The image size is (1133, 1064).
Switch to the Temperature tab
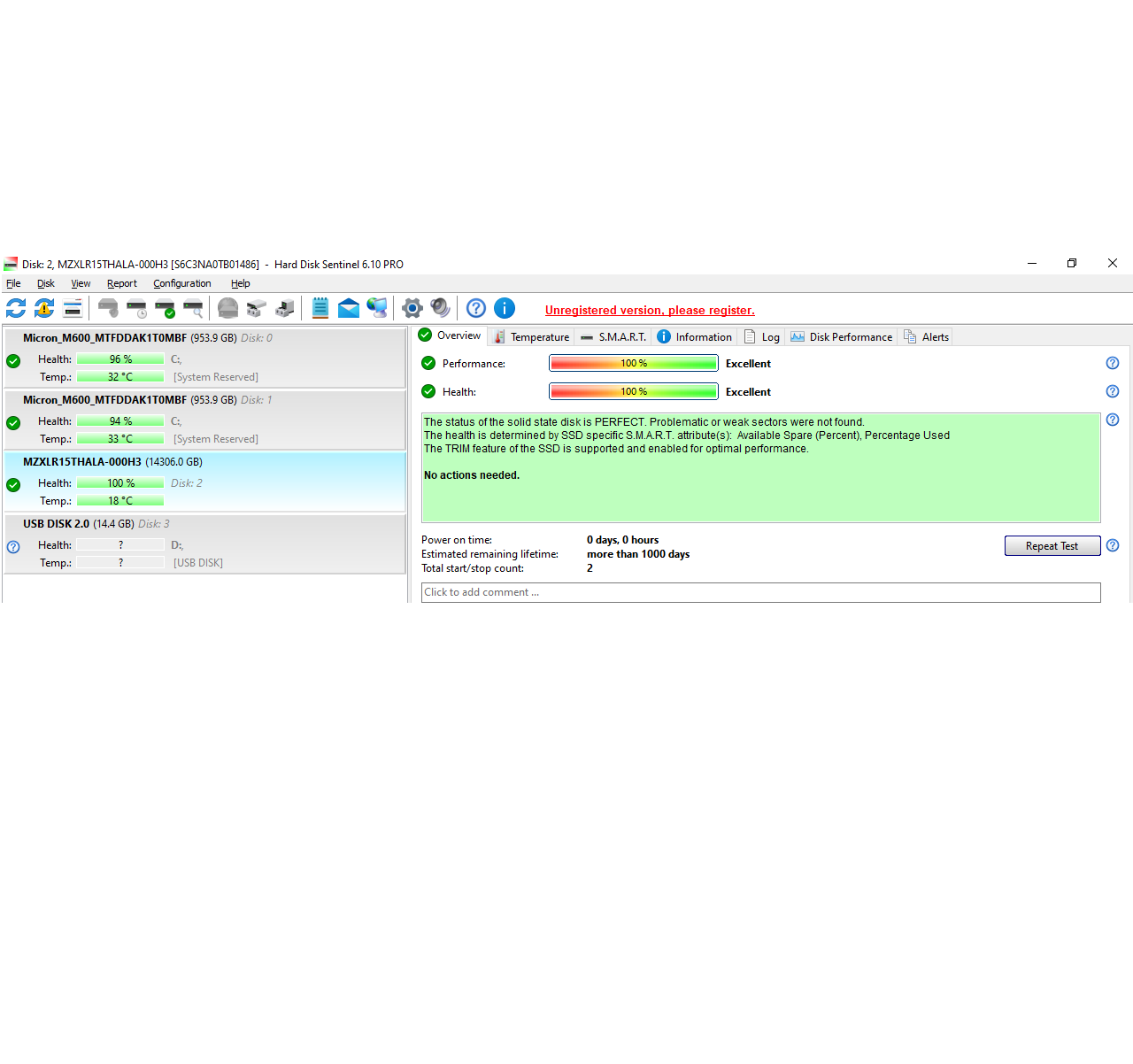531,336
